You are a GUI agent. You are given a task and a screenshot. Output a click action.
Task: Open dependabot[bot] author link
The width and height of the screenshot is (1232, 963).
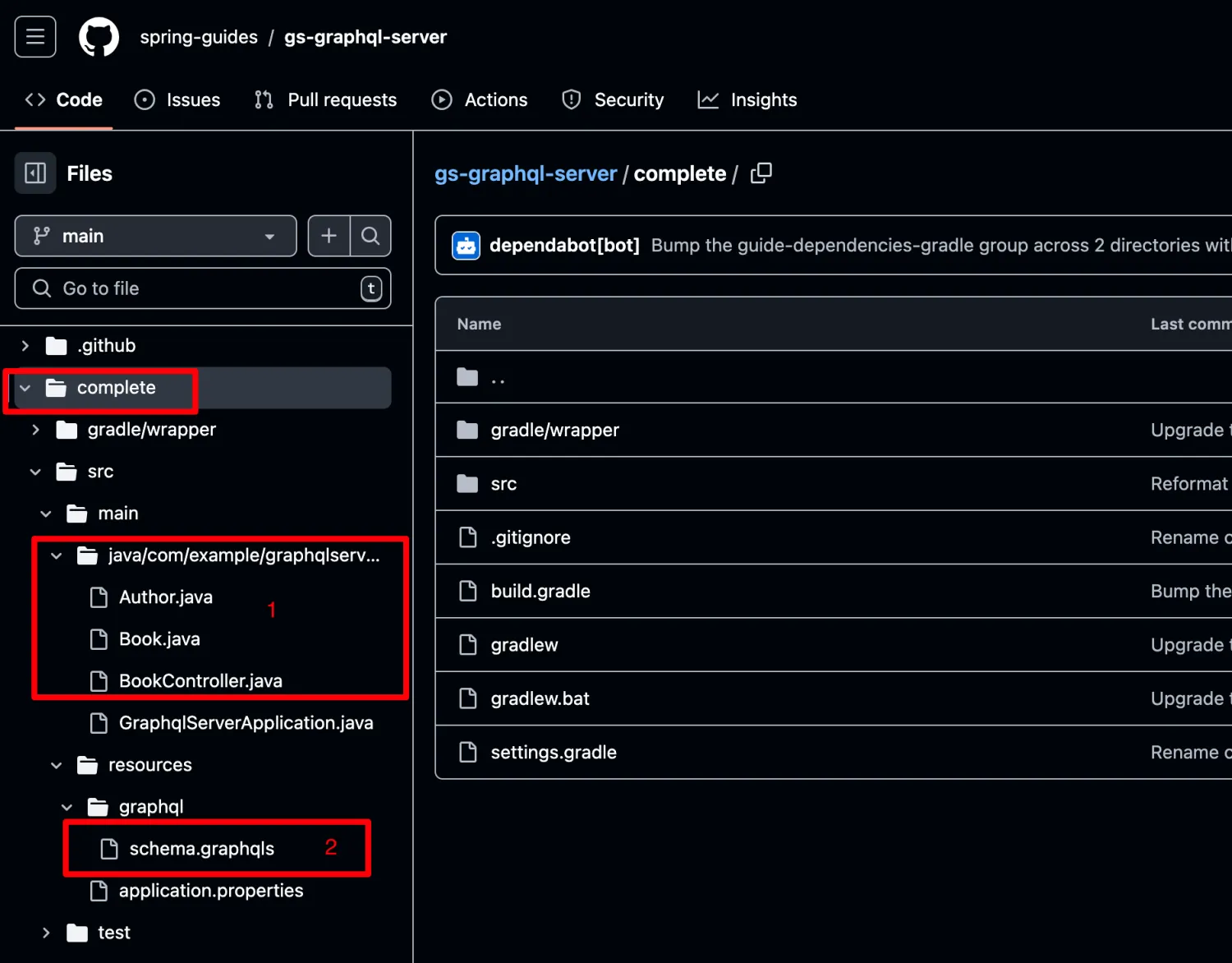(x=564, y=246)
